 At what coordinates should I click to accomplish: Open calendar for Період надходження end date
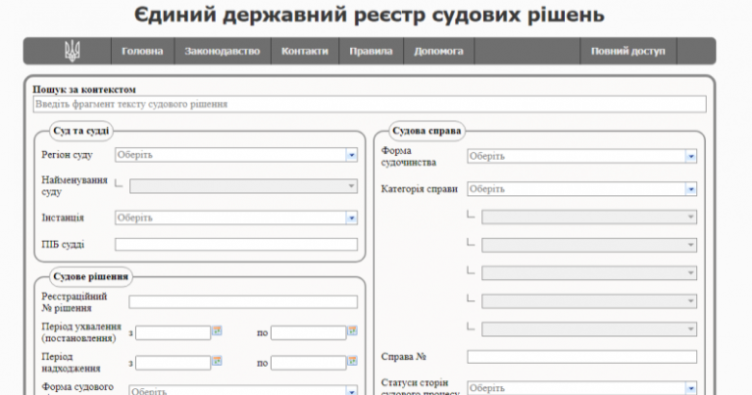pyautogui.click(x=352, y=361)
